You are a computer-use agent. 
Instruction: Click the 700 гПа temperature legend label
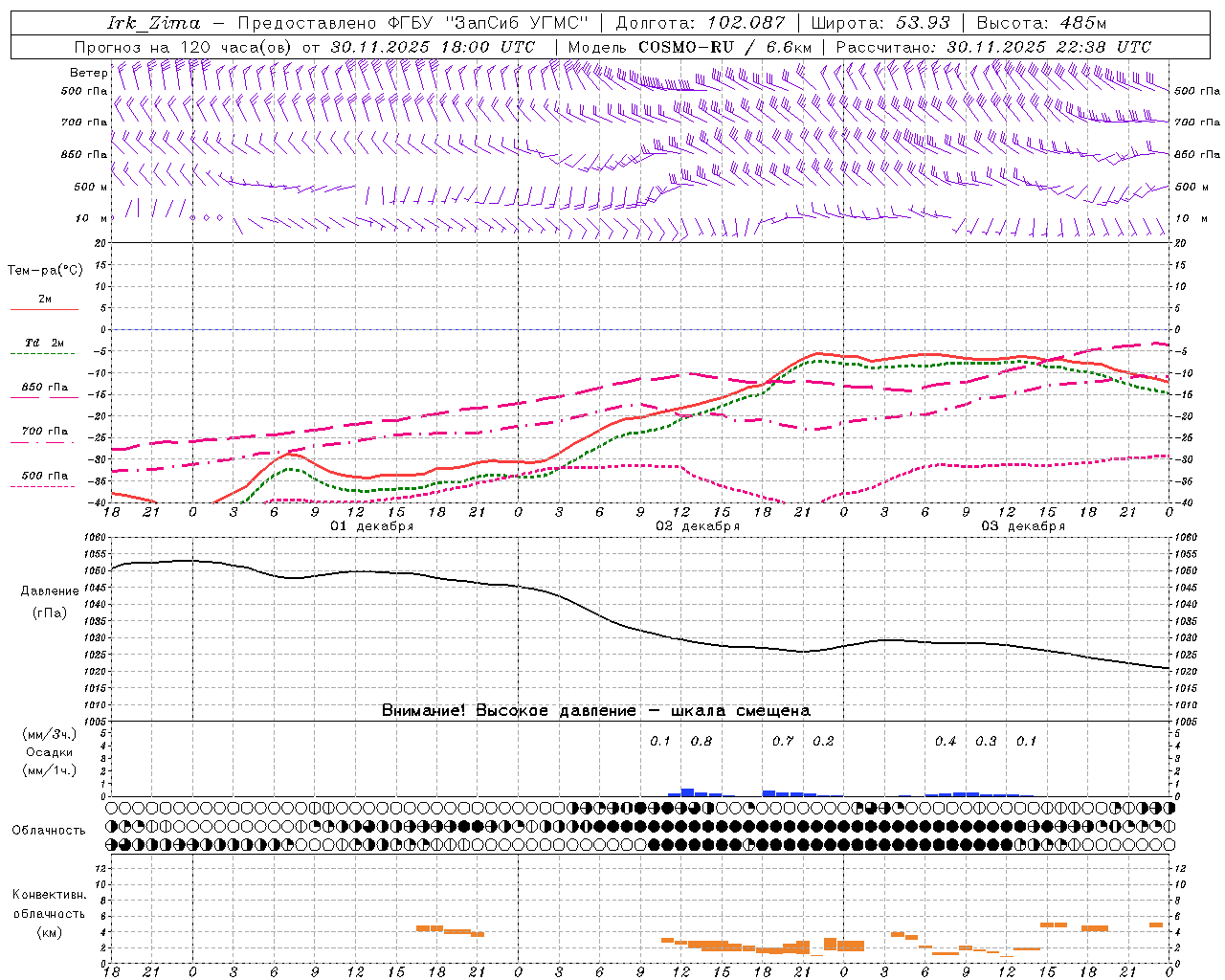tap(45, 432)
